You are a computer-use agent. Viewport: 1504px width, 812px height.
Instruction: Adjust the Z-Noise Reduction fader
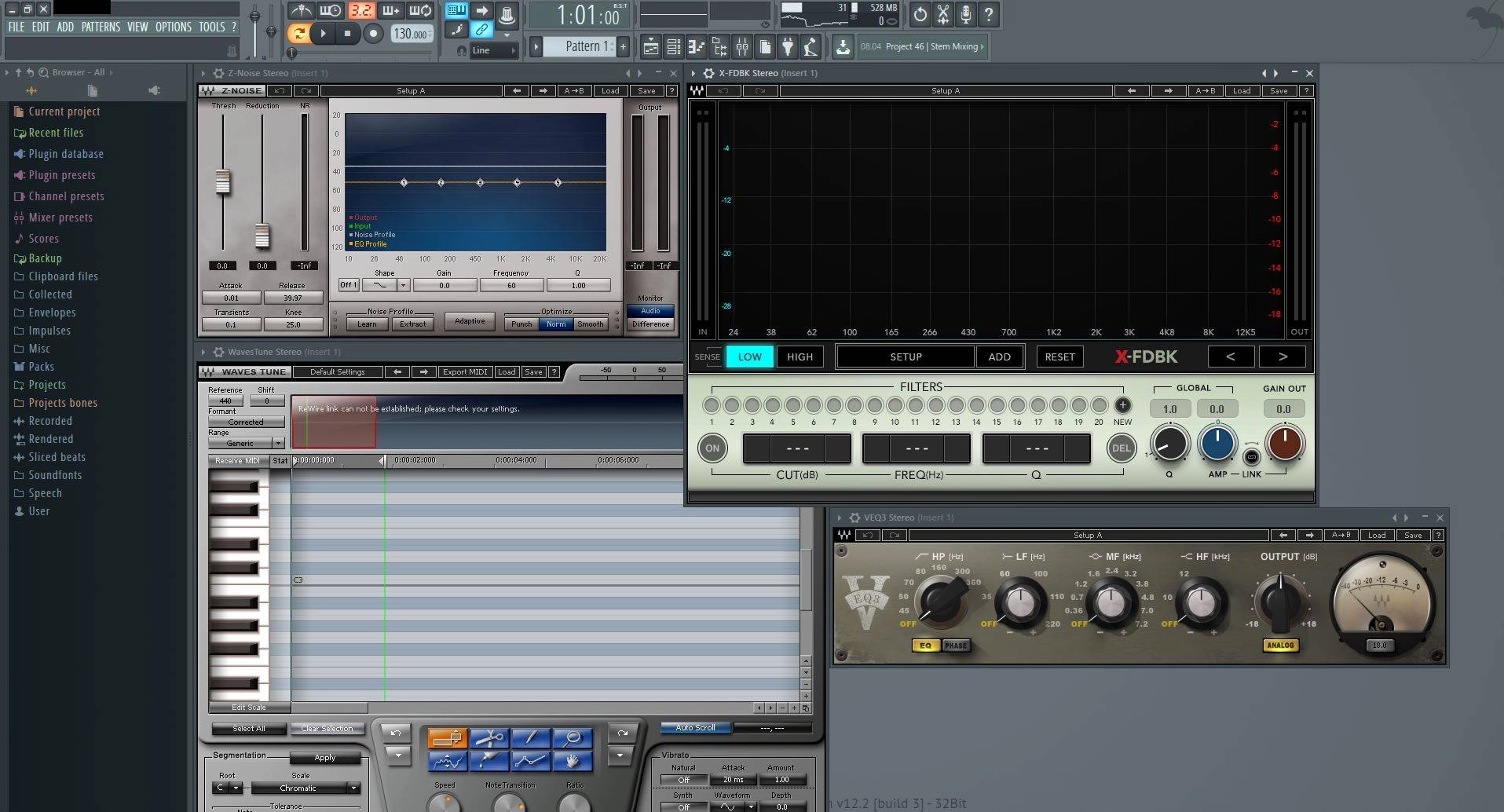click(262, 235)
